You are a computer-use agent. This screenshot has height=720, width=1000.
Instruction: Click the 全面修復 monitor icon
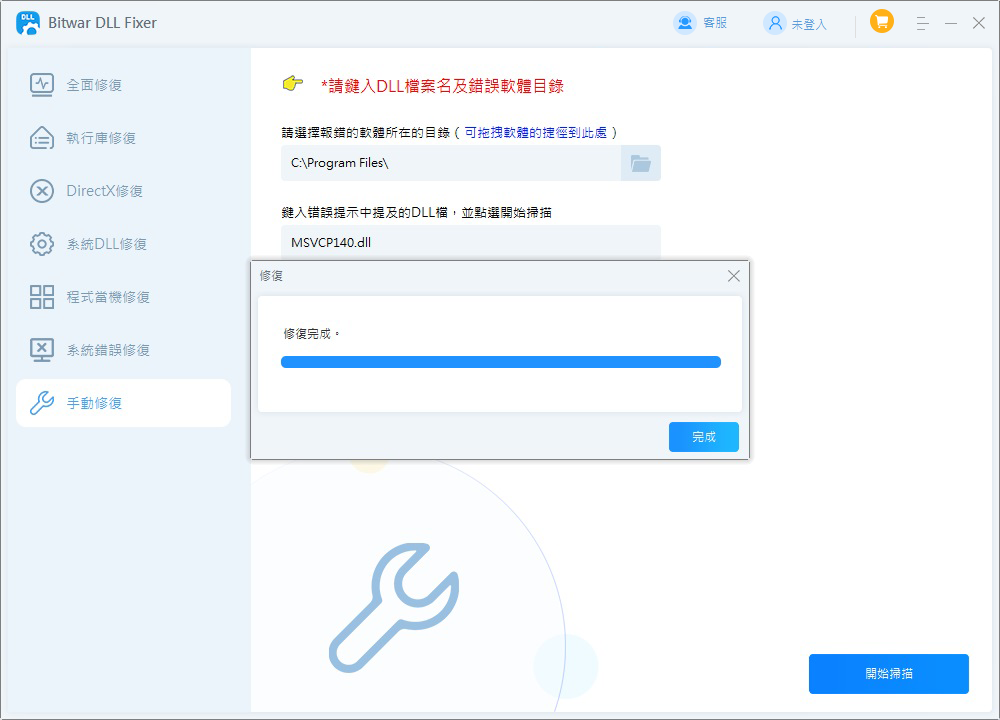point(42,85)
